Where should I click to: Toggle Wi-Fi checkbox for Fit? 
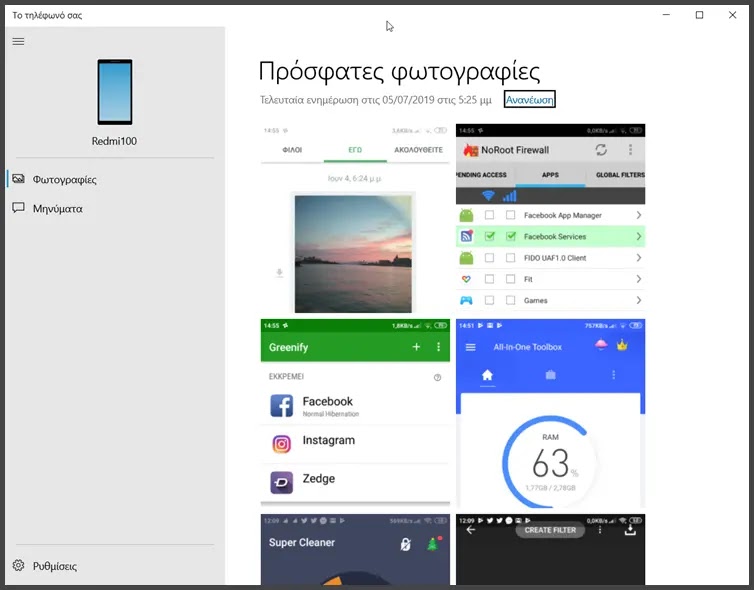pos(489,279)
